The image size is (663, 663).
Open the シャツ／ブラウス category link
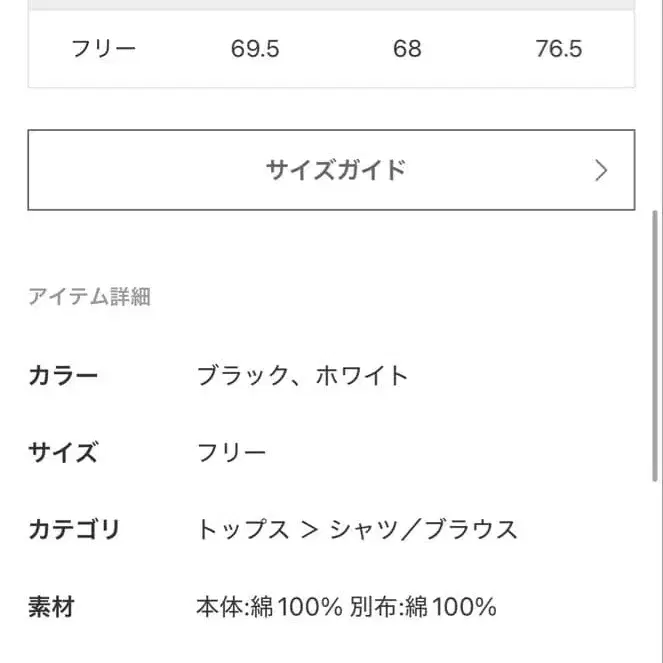point(425,529)
